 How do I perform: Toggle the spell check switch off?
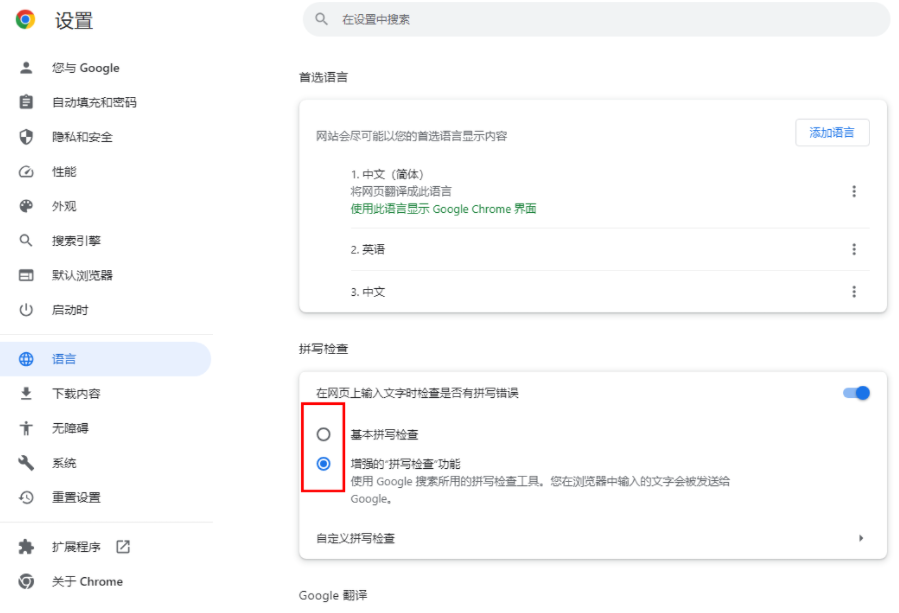856,393
